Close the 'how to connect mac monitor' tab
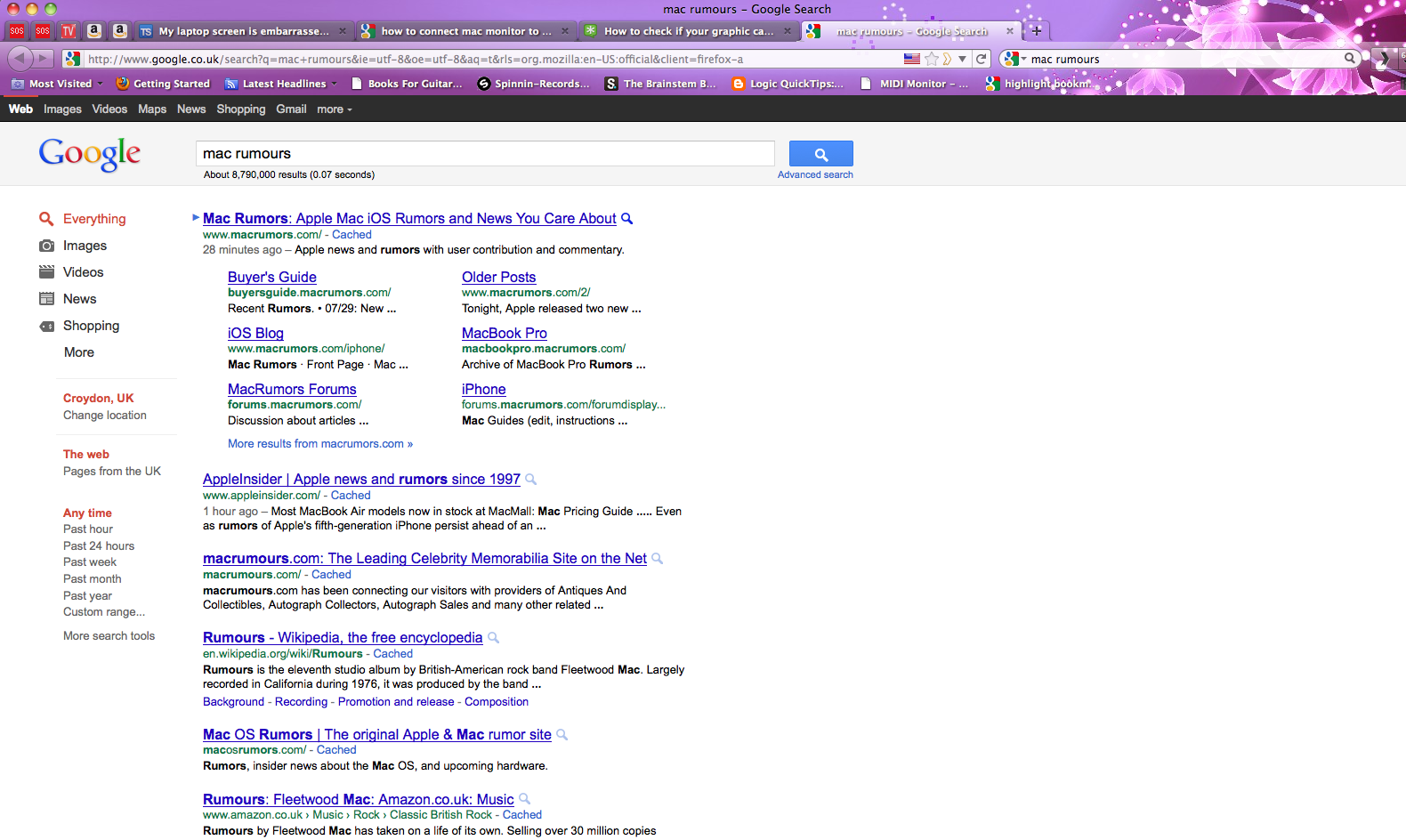1406x840 pixels. 565,31
